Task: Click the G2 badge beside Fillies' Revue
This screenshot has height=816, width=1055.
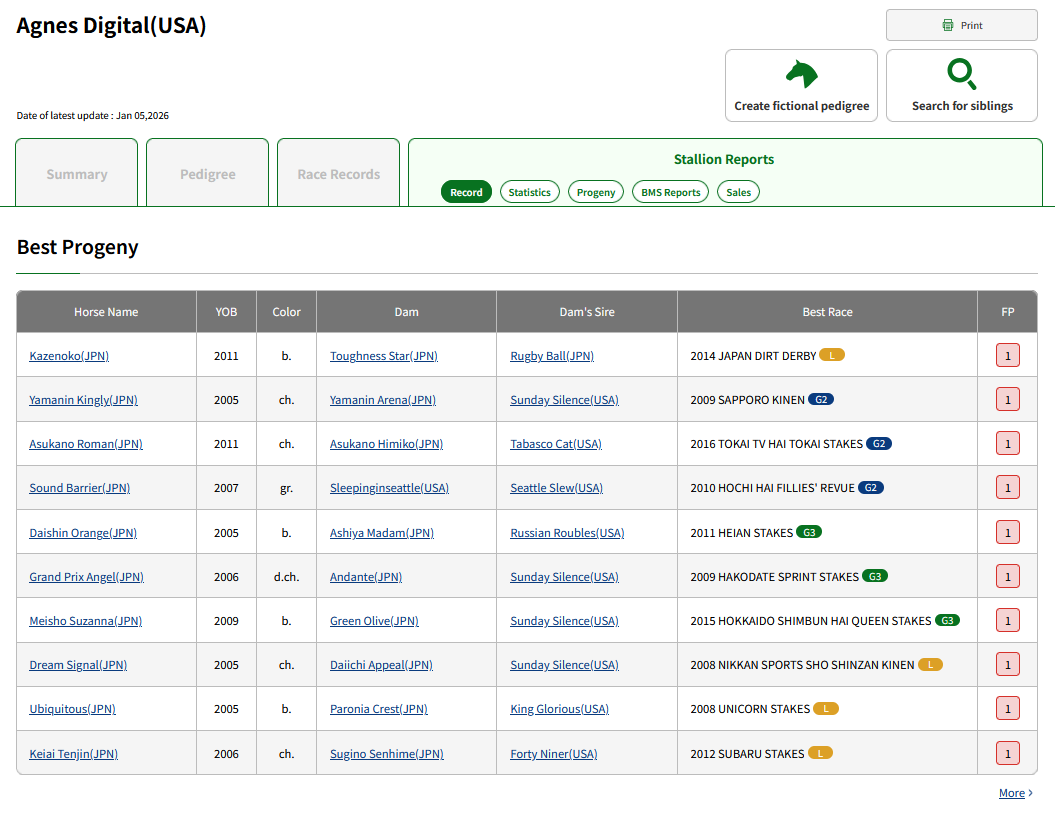Action: (x=871, y=488)
